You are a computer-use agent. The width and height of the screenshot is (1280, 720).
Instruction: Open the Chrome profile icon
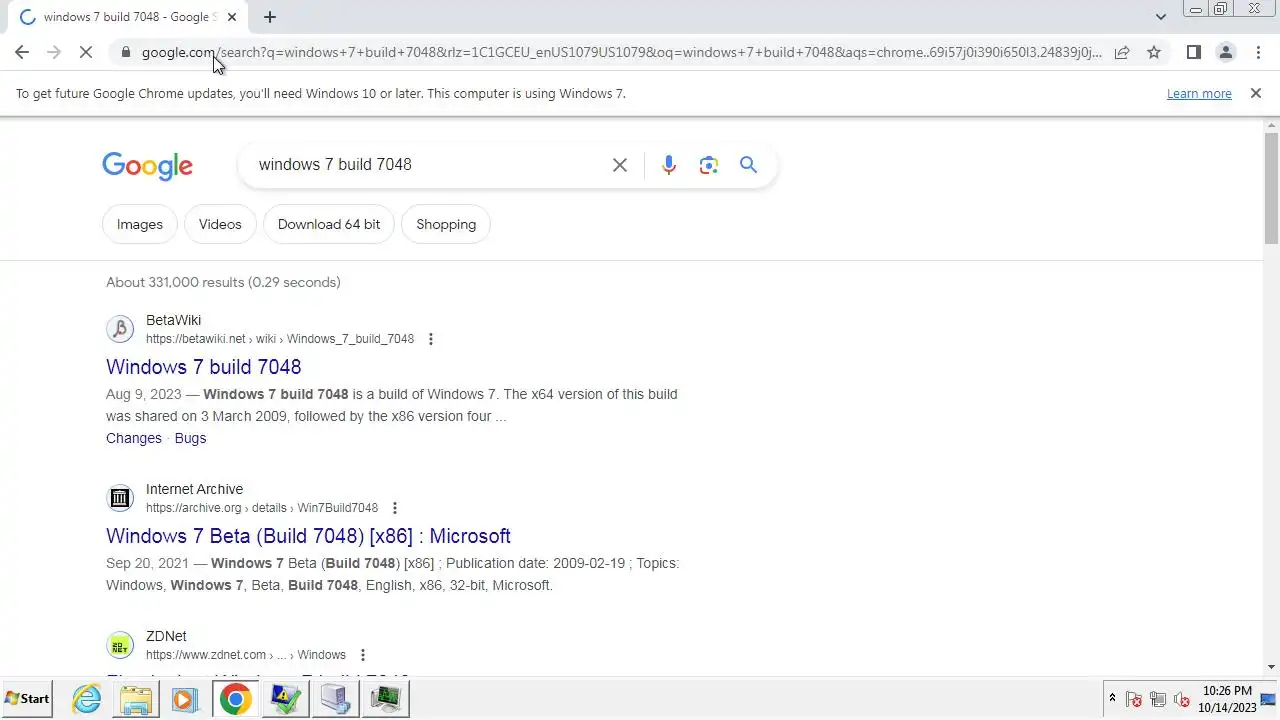click(x=1225, y=52)
